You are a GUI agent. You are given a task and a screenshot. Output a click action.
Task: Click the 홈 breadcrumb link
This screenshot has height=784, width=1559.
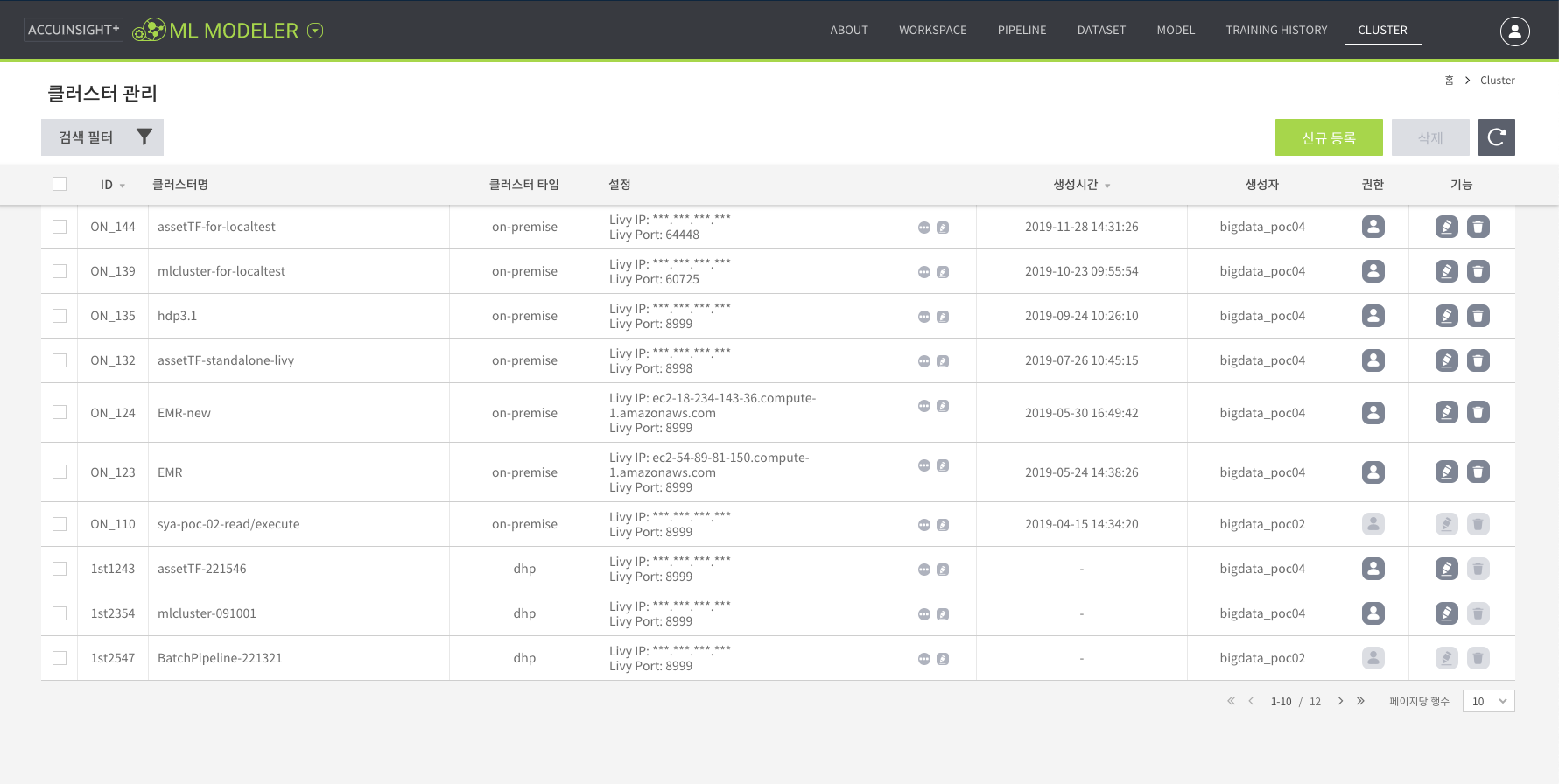(x=1449, y=80)
